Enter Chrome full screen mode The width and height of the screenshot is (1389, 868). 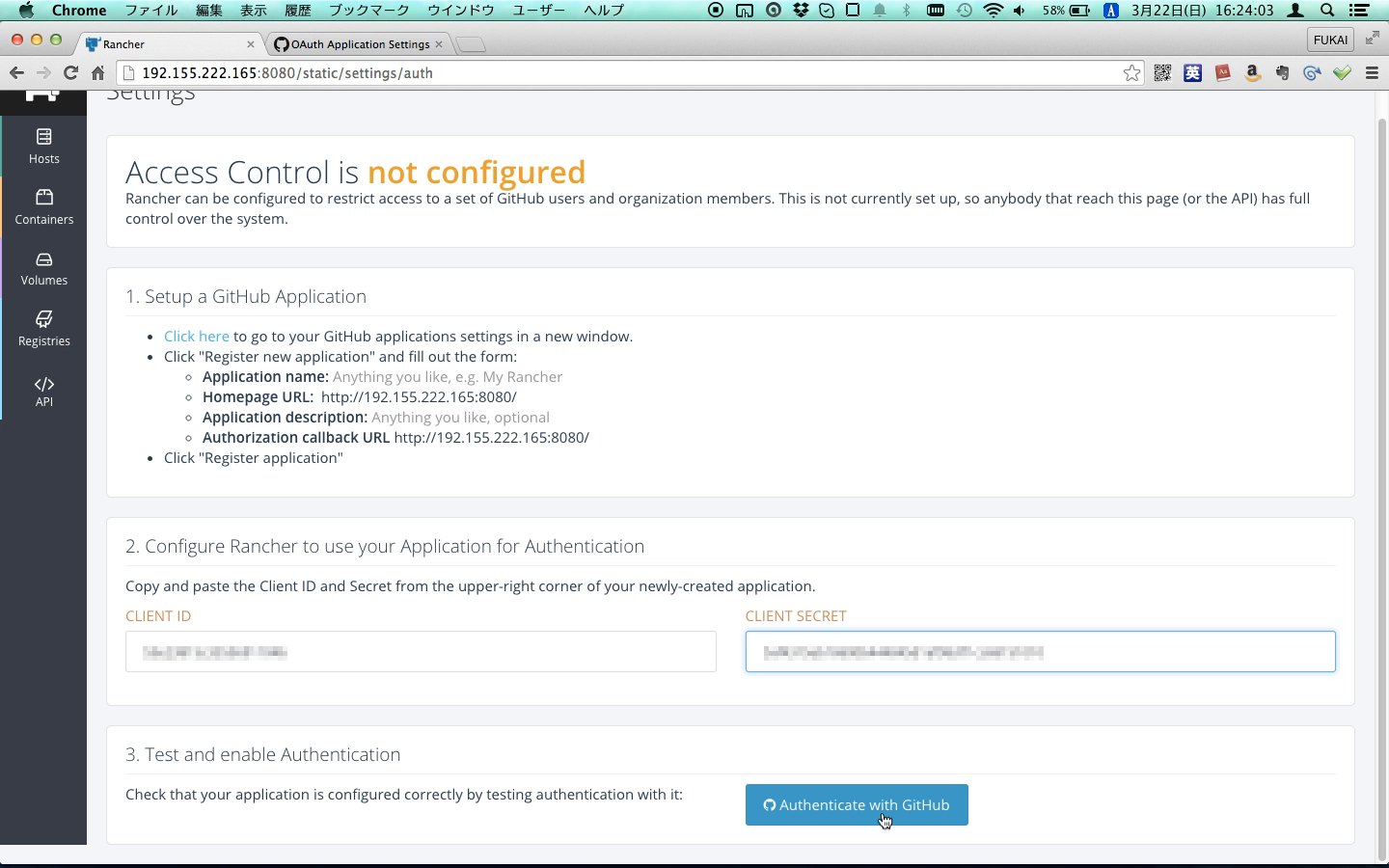1372,39
